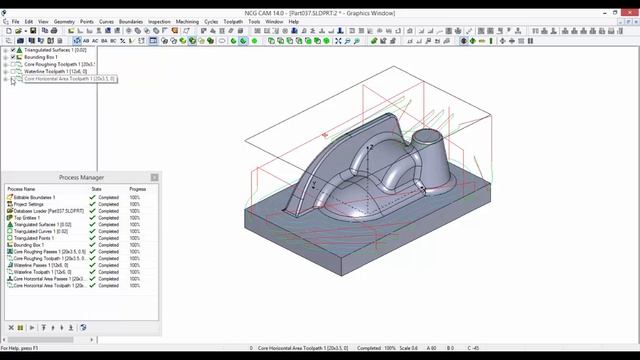The width and height of the screenshot is (640, 360).
Task: Click the first zoom magnifier icon
Action: click(x=347, y=41)
